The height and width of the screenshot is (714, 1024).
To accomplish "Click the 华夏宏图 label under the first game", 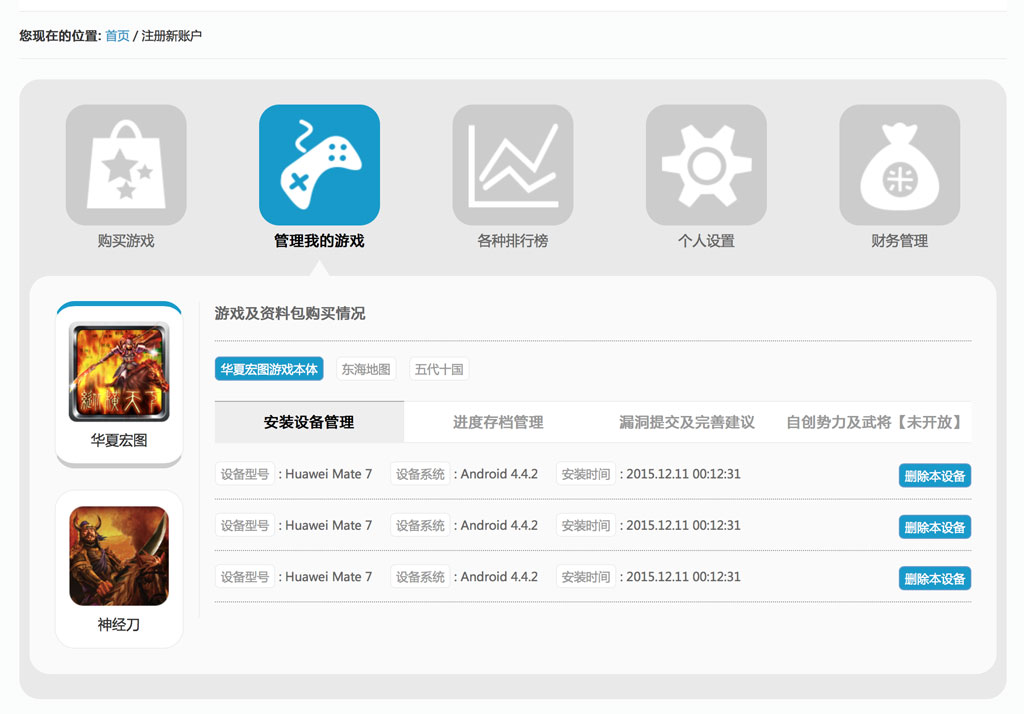I will (x=119, y=440).
